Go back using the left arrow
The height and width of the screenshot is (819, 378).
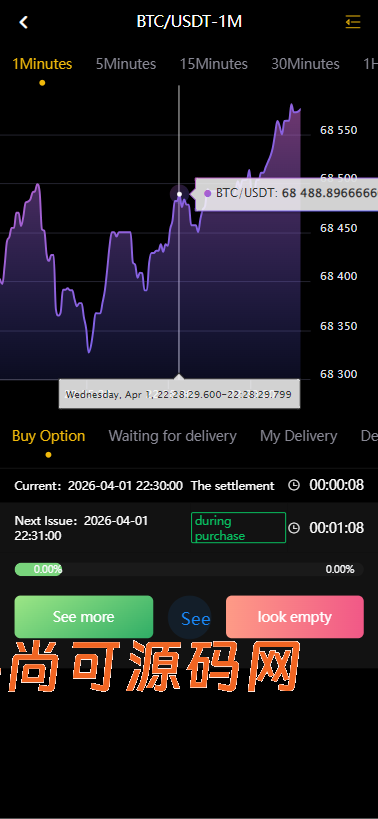(x=23, y=22)
